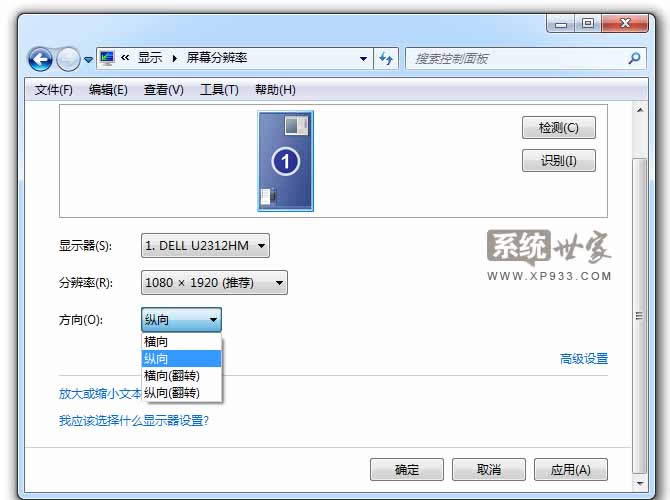Type in the 搜索控制面板 search field

[x=515, y=58]
